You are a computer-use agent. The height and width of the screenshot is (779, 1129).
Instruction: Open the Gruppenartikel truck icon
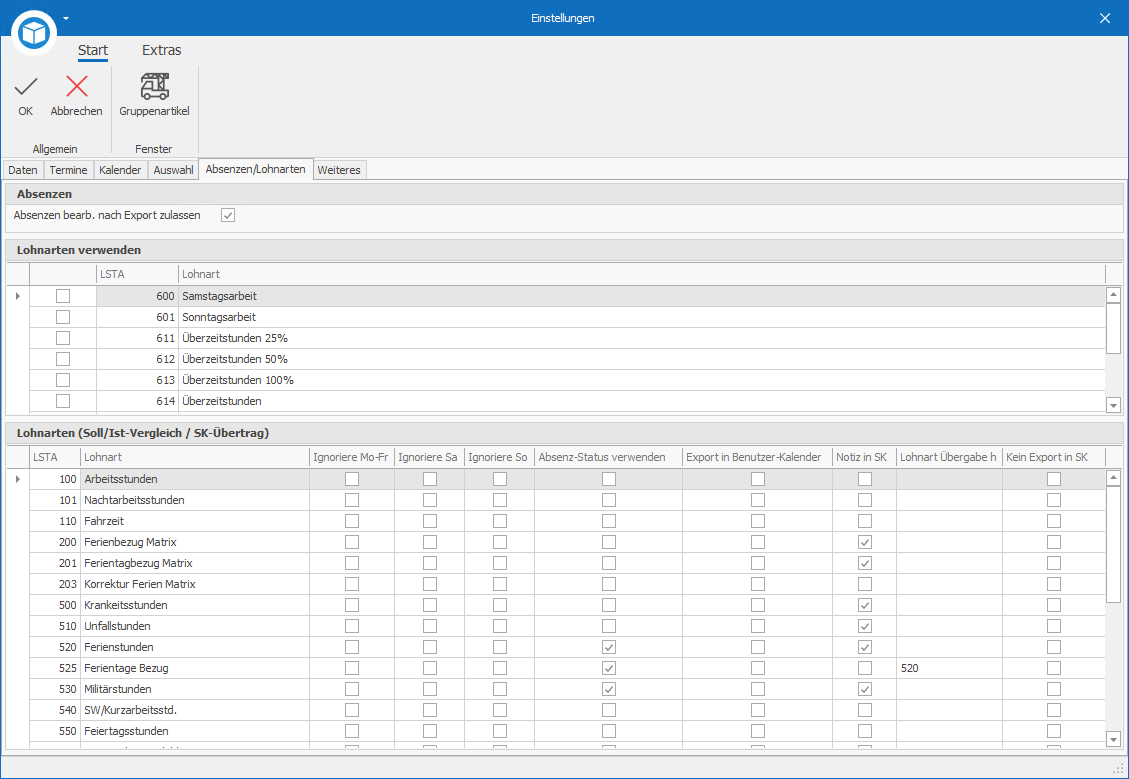click(154, 86)
